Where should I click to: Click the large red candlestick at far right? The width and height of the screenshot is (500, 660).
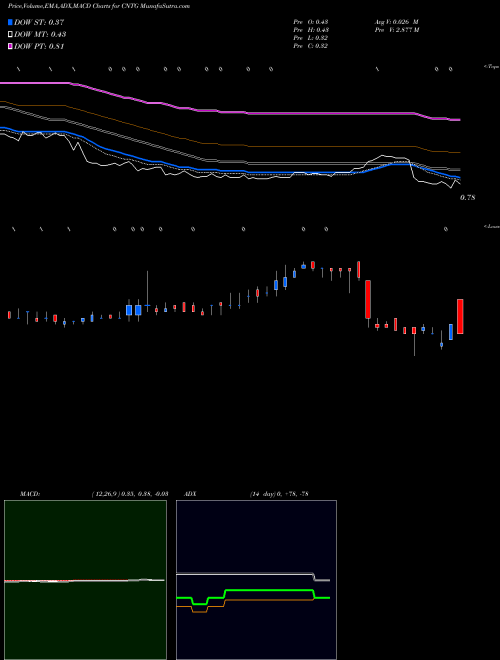pyautogui.click(x=460, y=317)
